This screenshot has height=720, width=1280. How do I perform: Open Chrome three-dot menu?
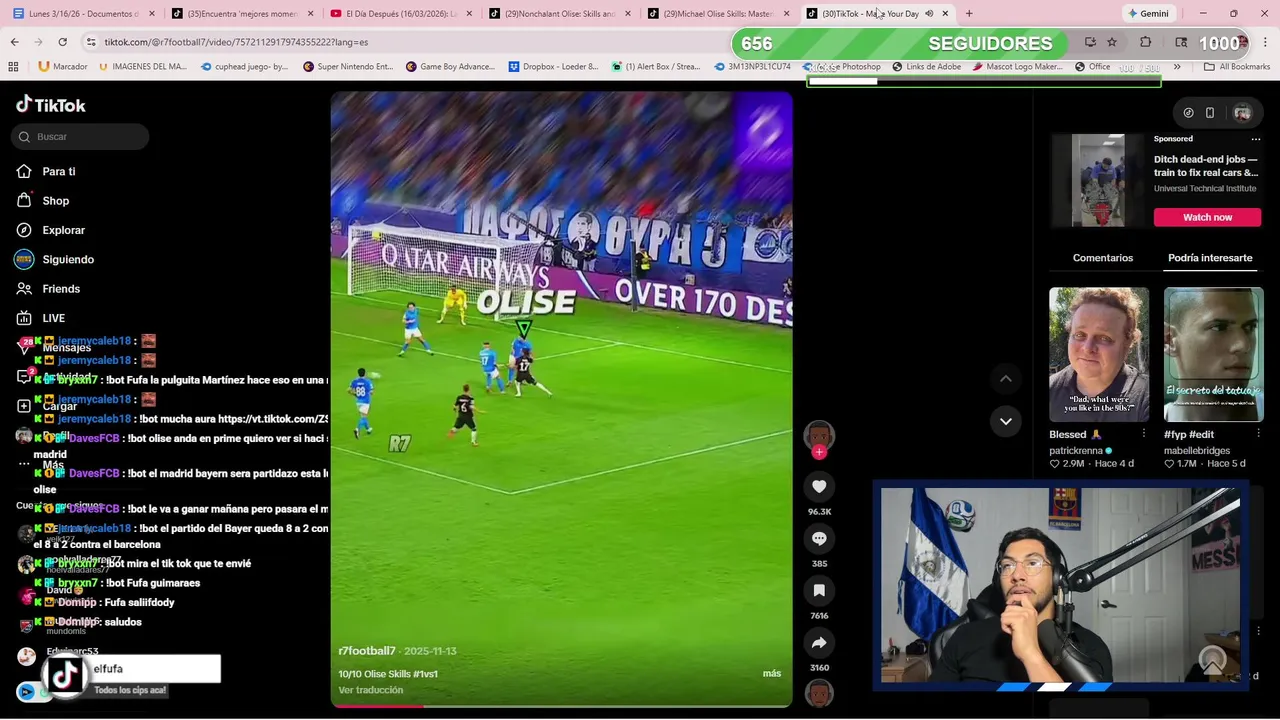coord(1265,42)
